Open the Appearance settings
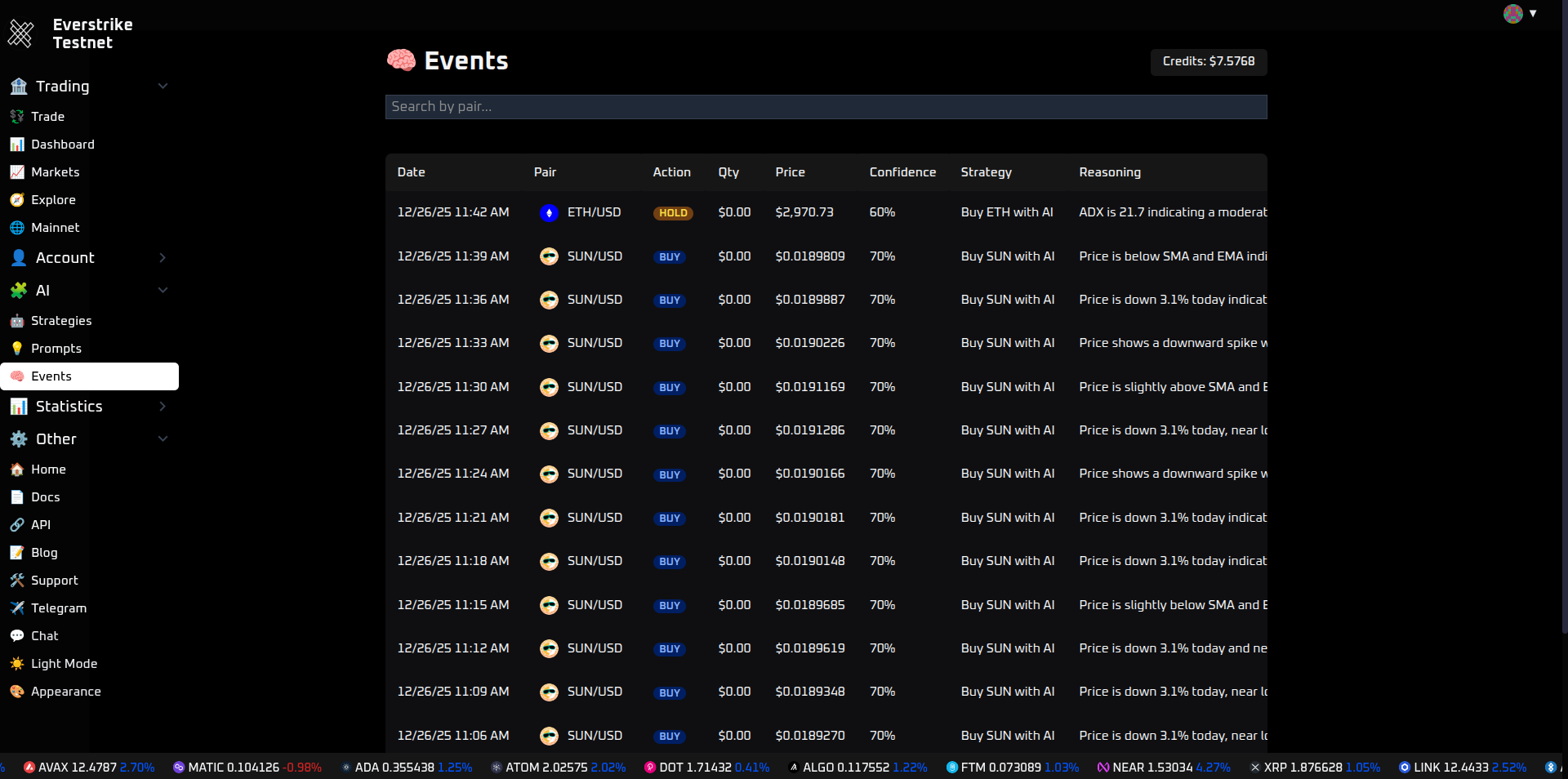Viewport: 1568px width, 779px height. coord(66,692)
